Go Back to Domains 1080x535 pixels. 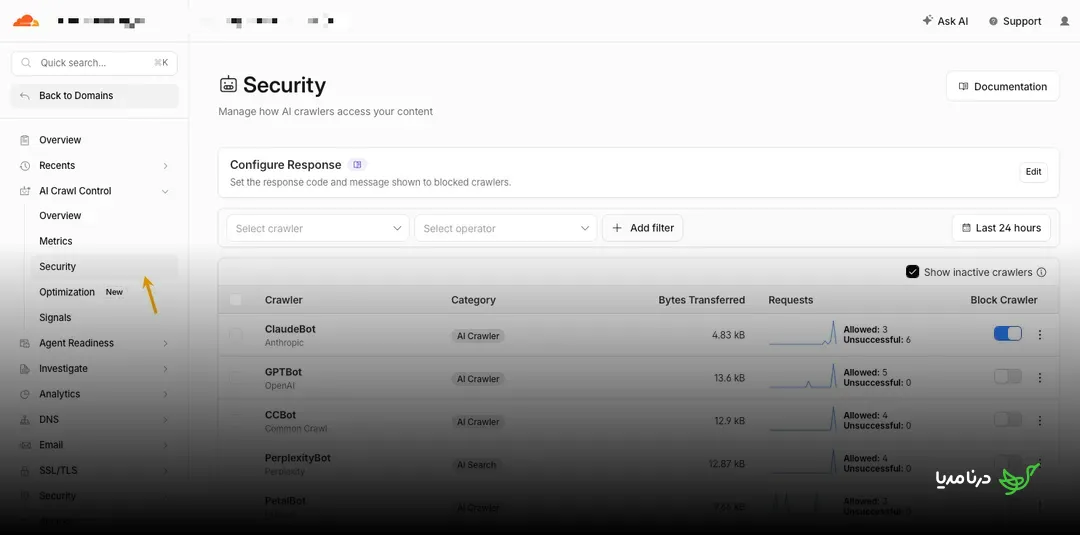pos(94,96)
